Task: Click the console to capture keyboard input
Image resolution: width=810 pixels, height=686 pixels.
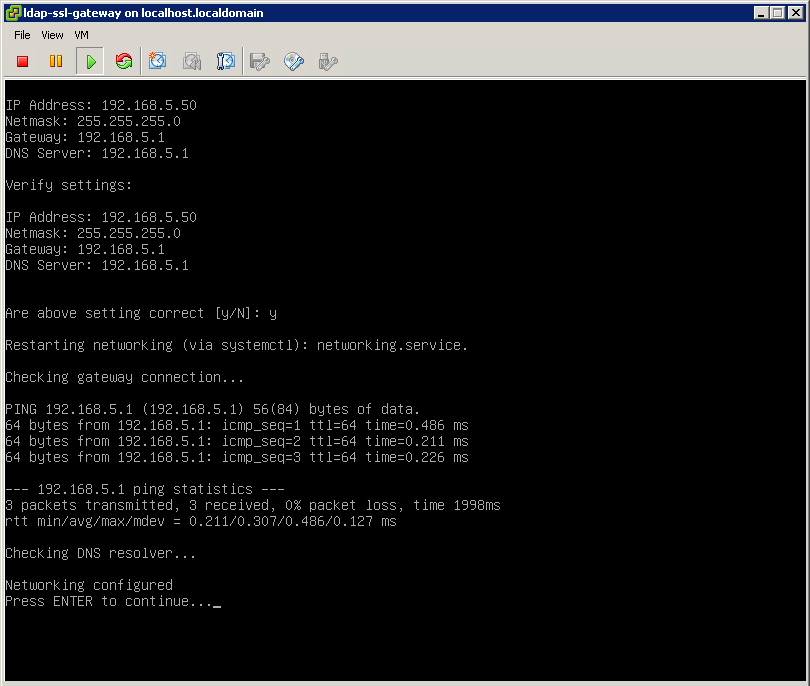Action: coord(400,400)
